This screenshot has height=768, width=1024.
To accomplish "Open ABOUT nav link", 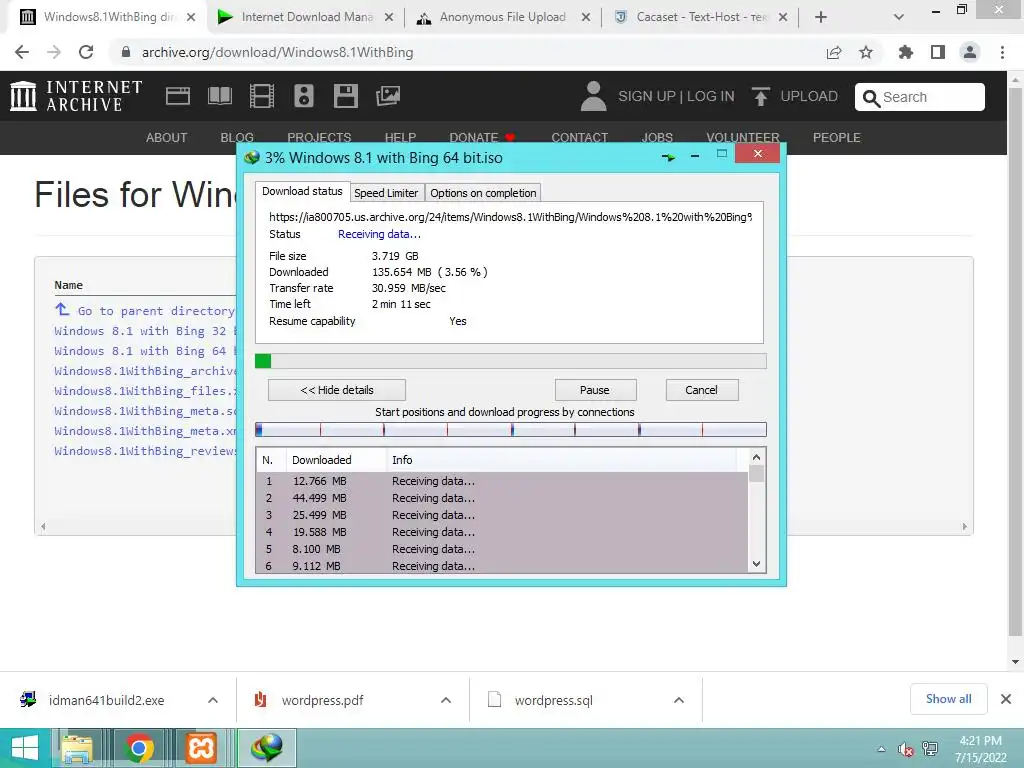I will pos(167,138).
